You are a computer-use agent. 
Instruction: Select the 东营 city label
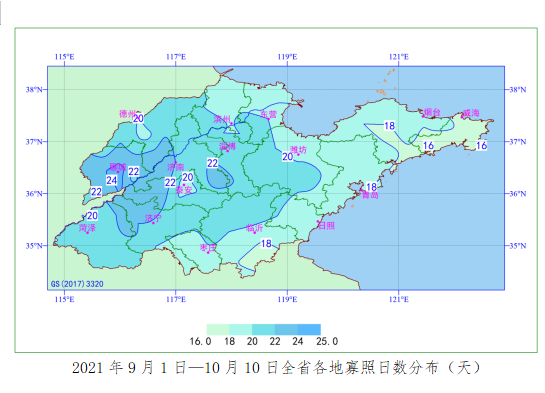point(268,114)
